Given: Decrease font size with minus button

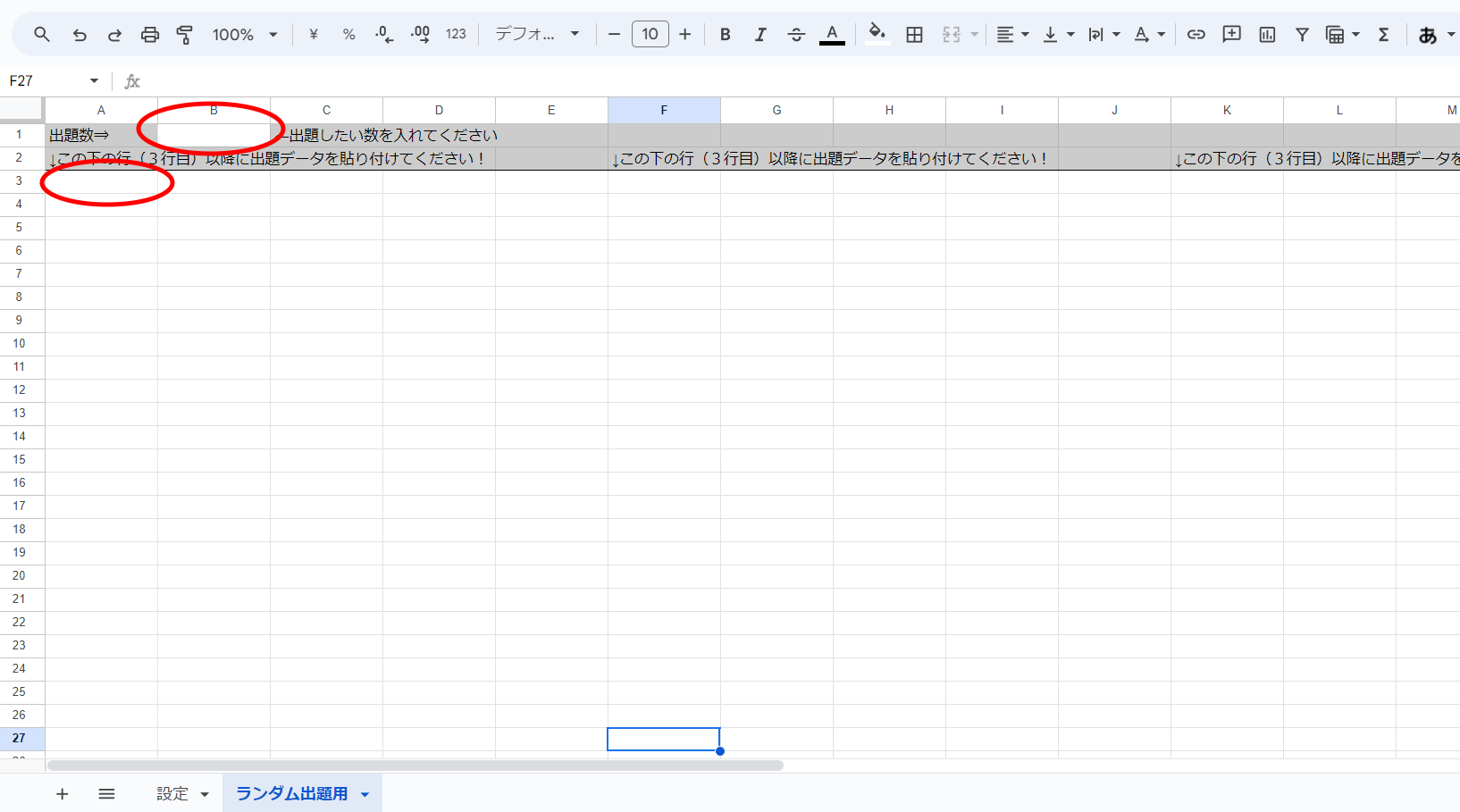Looking at the screenshot, I should click(614, 34).
